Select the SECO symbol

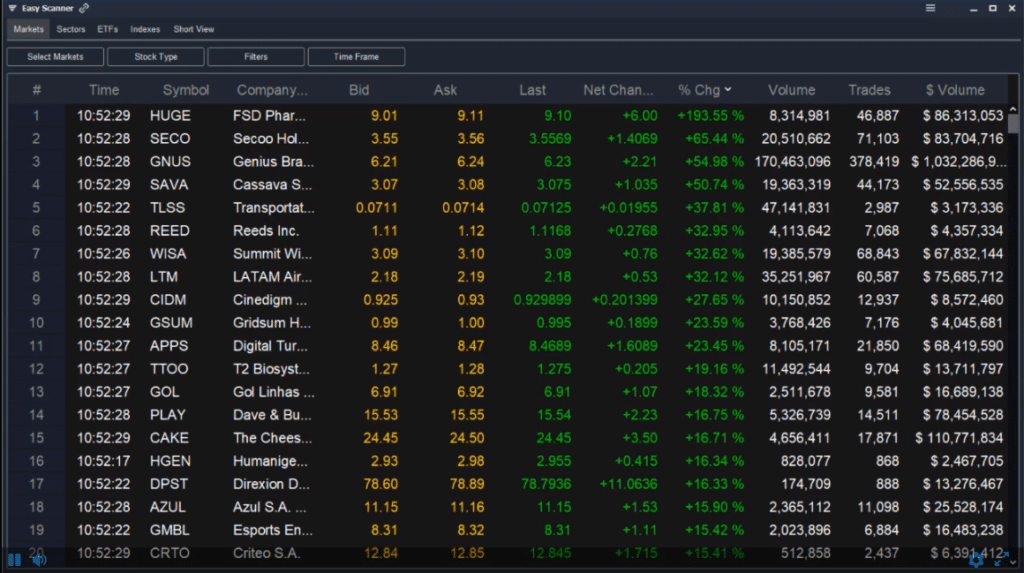(x=170, y=139)
